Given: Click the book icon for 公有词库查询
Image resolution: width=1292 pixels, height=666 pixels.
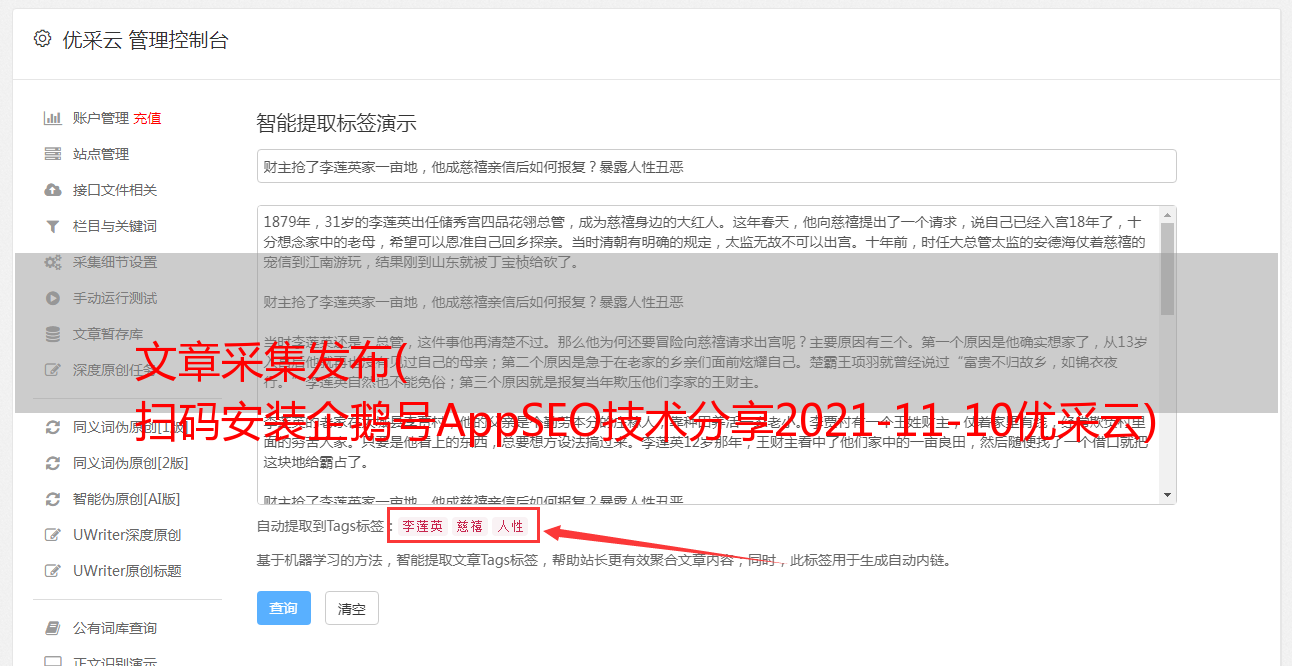Looking at the screenshot, I should click(53, 628).
